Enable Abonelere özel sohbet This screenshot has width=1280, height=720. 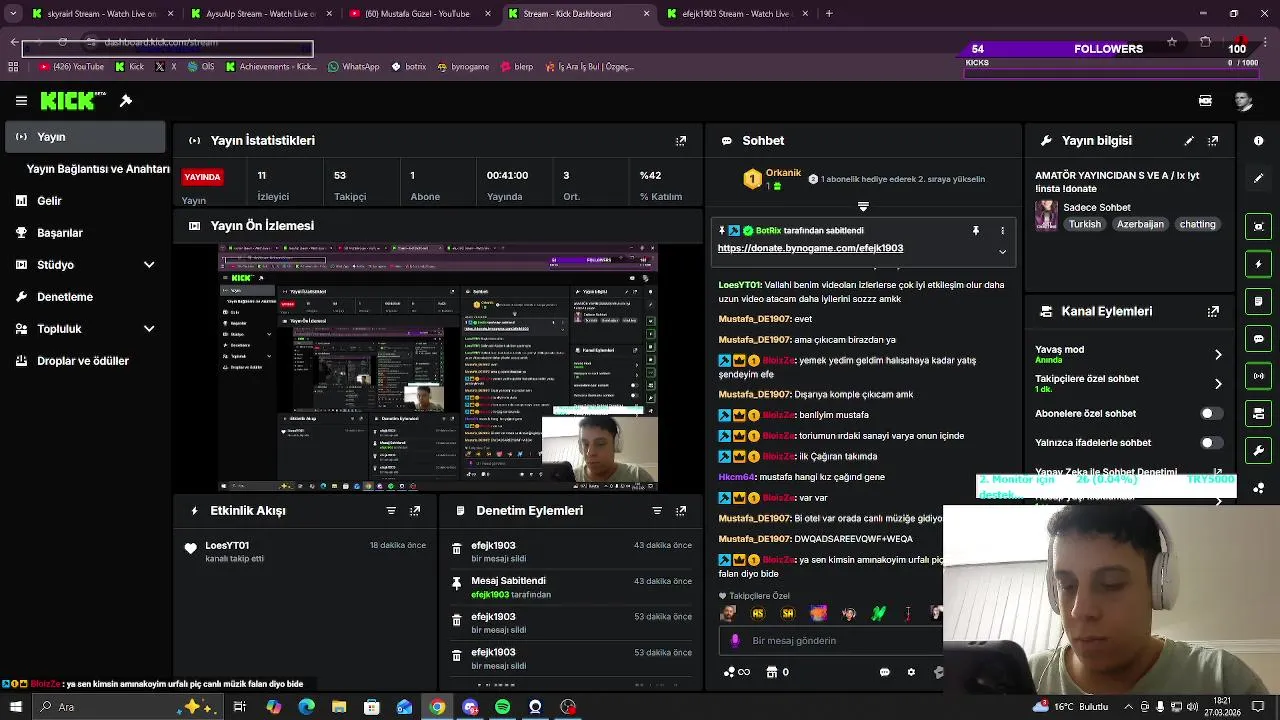tap(1210, 413)
